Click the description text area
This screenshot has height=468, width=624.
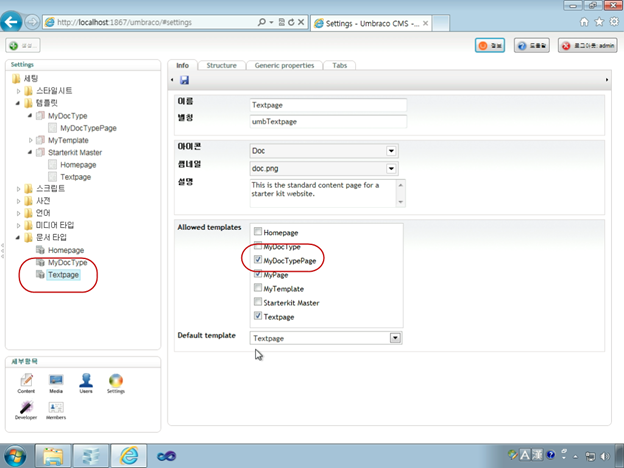pos(324,193)
